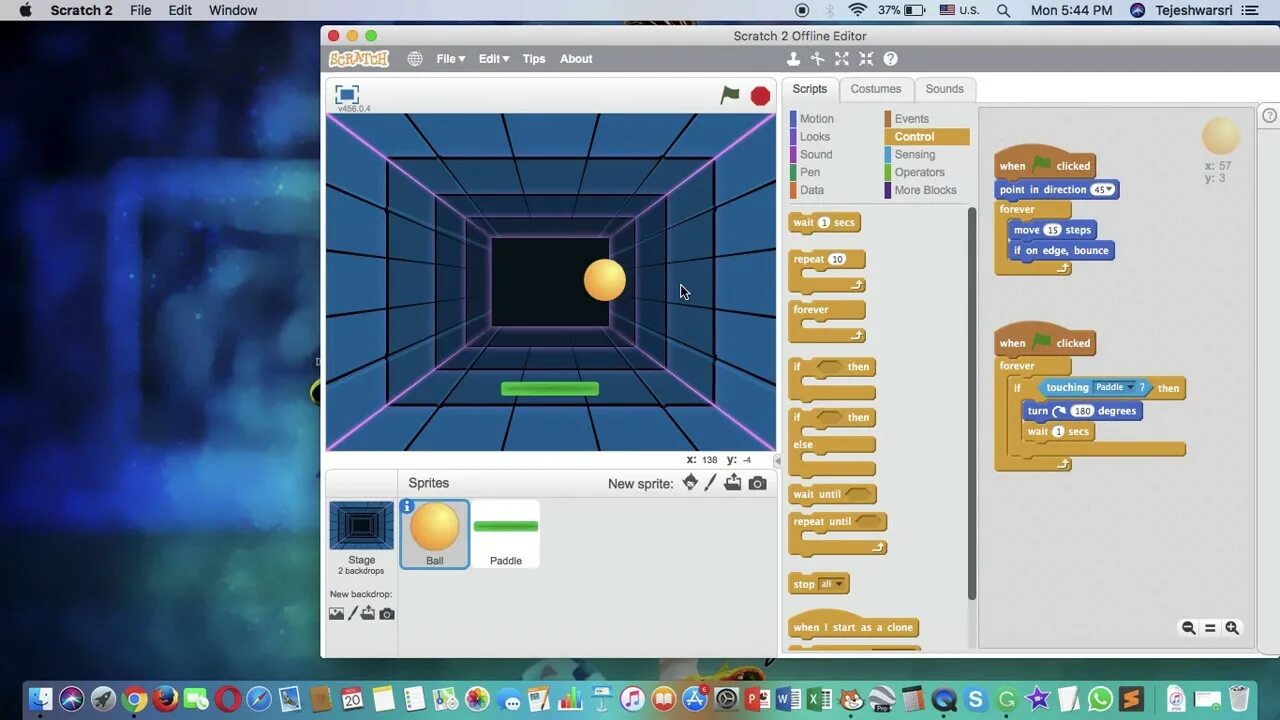Image resolution: width=1280 pixels, height=720 pixels.
Task: Select the Data block category
Action: click(812, 191)
